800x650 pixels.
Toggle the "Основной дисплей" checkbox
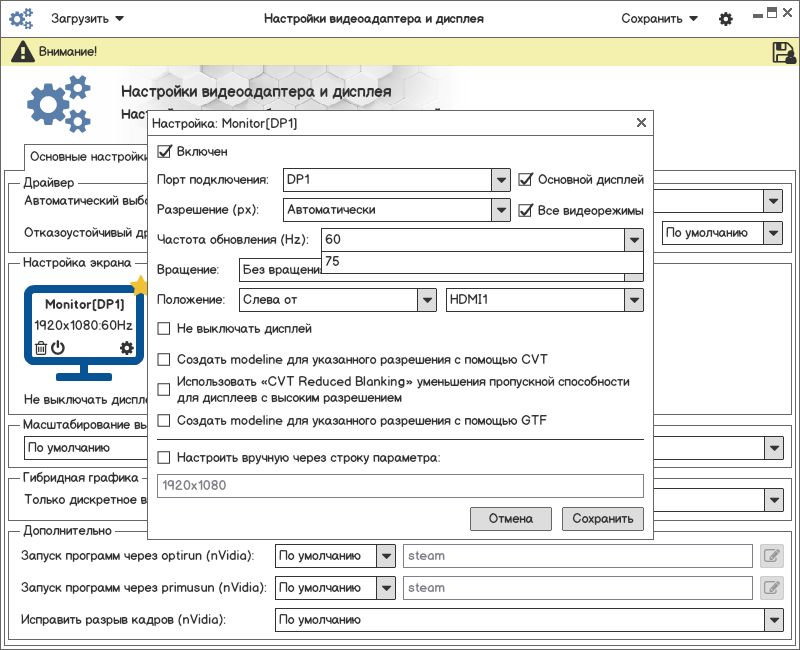[526, 180]
